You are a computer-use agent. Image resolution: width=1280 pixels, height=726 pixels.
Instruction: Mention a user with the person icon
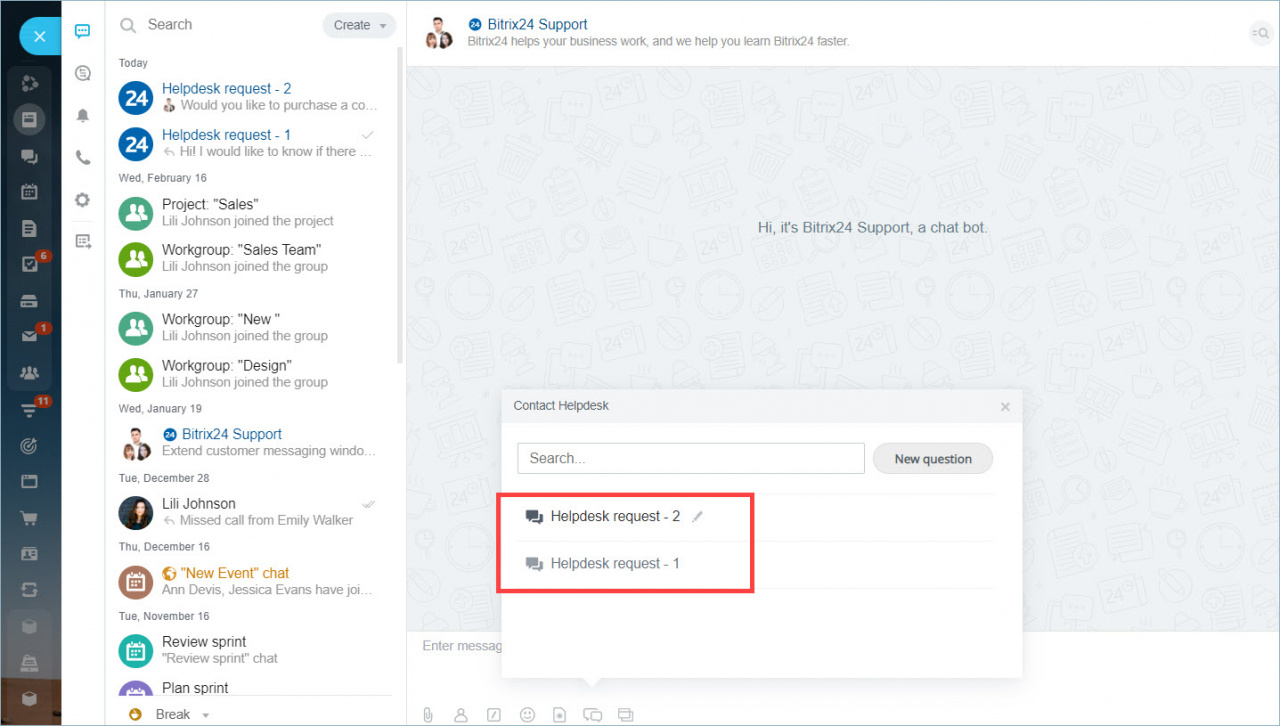pyautogui.click(x=461, y=715)
